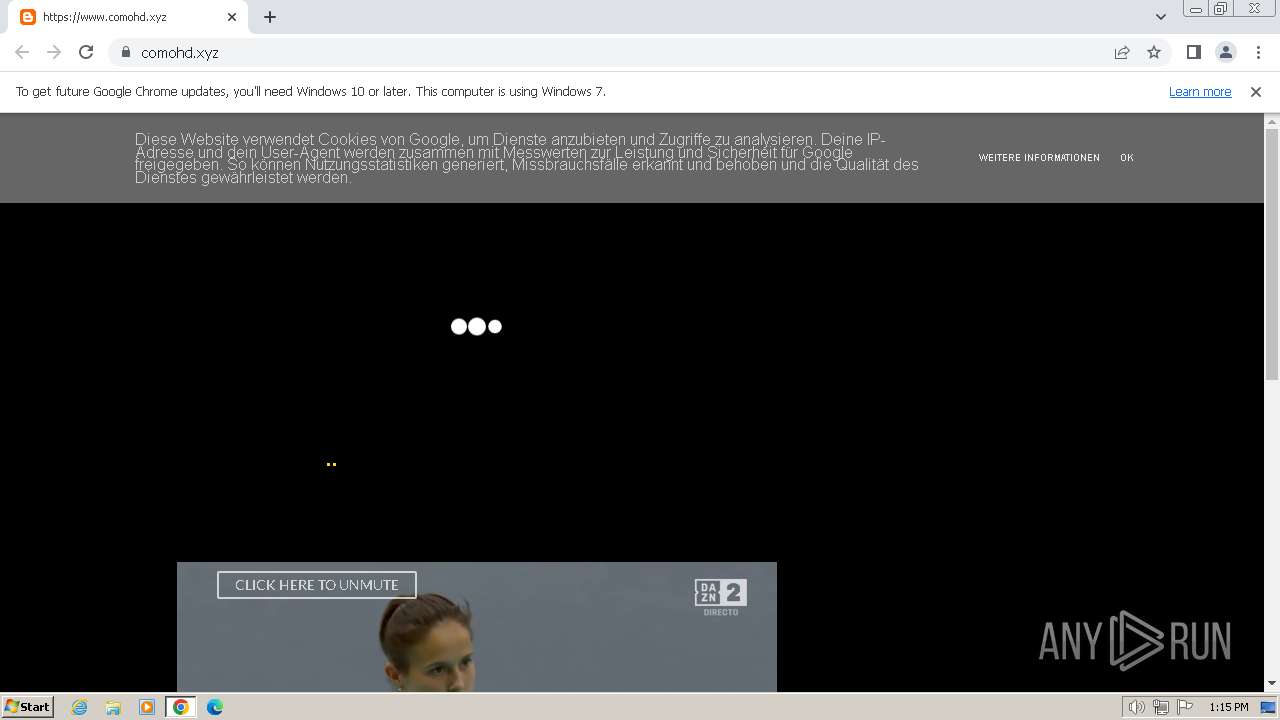The width and height of the screenshot is (1280, 720).
Task: Share this page via the share icon
Action: pyautogui.click(x=1122, y=52)
